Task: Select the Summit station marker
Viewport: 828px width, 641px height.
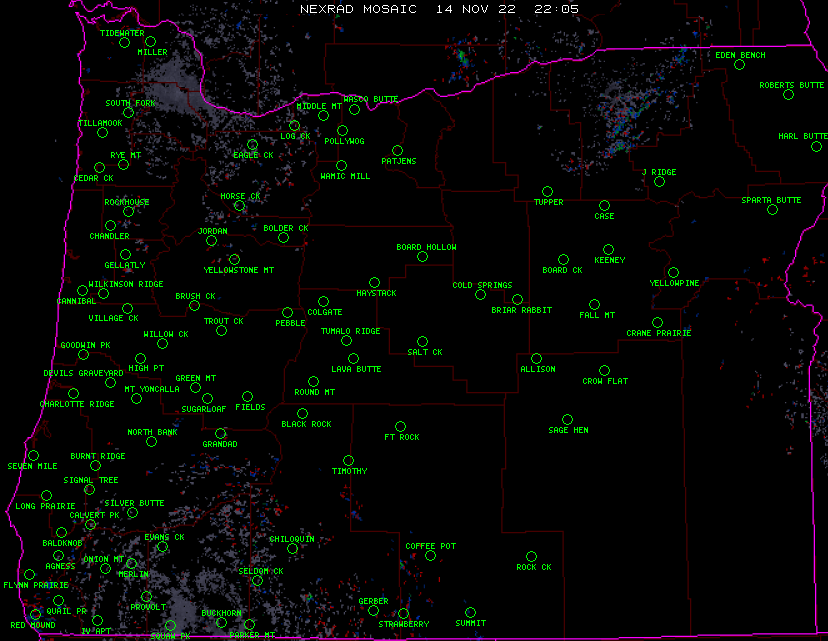Action: (x=470, y=612)
